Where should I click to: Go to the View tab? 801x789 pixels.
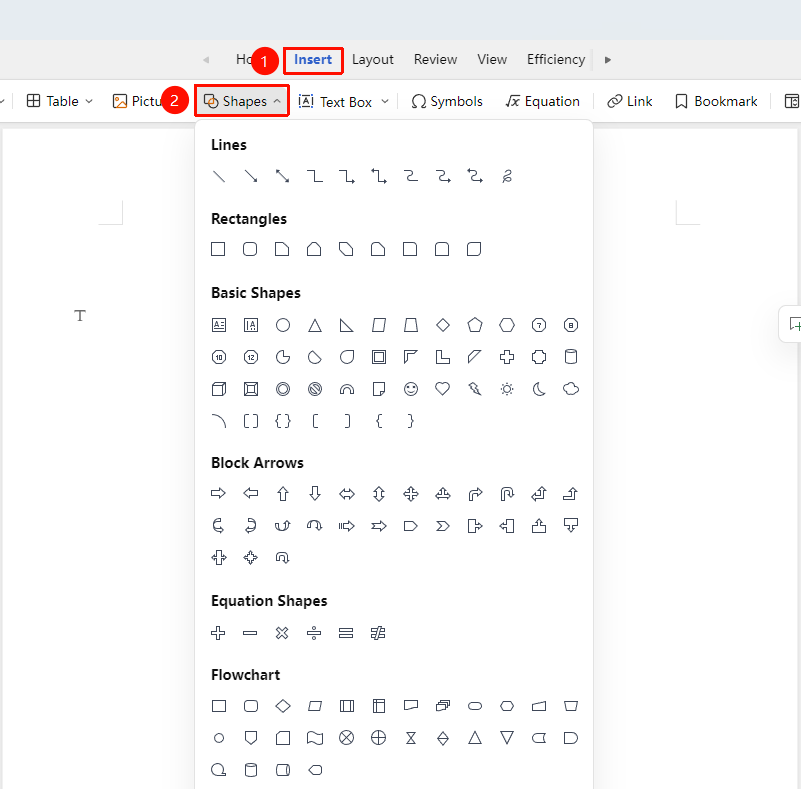pyautogui.click(x=492, y=60)
